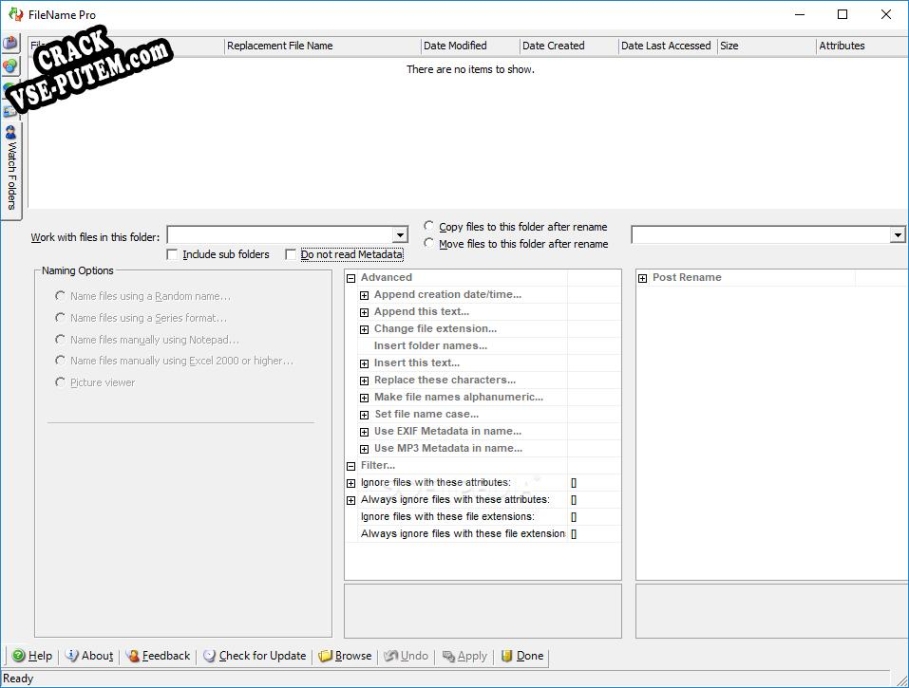Sort by Replacement File Name column
The width and height of the screenshot is (909, 688).
pyautogui.click(x=322, y=46)
